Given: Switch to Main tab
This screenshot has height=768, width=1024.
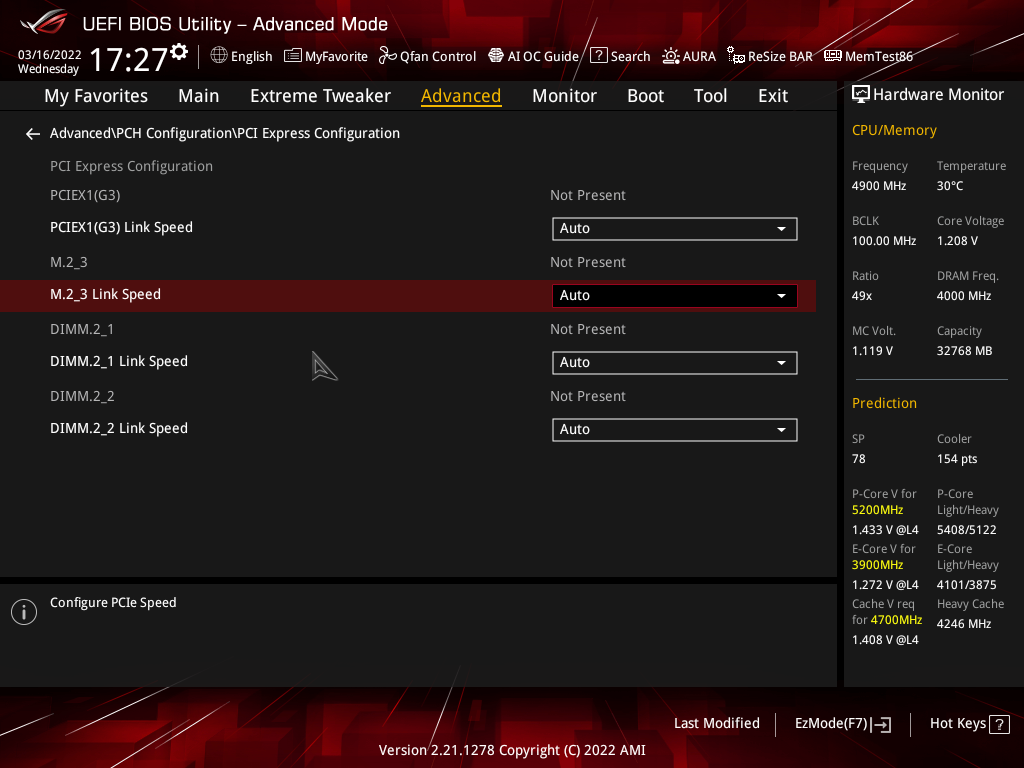Looking at the screenshot, I should pyautogui.click(x=199, y=96).
